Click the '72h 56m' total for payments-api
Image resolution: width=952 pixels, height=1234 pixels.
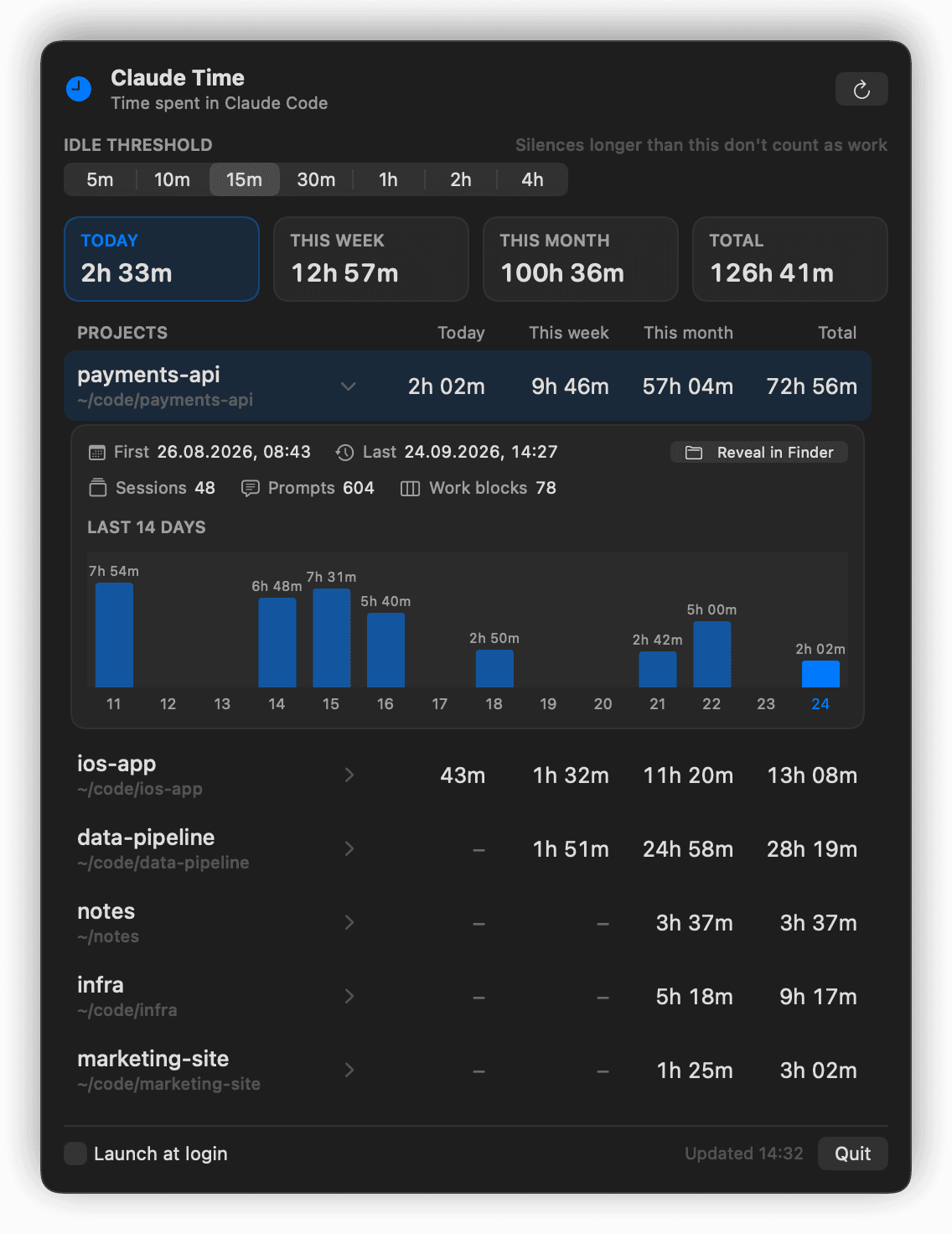811,386
